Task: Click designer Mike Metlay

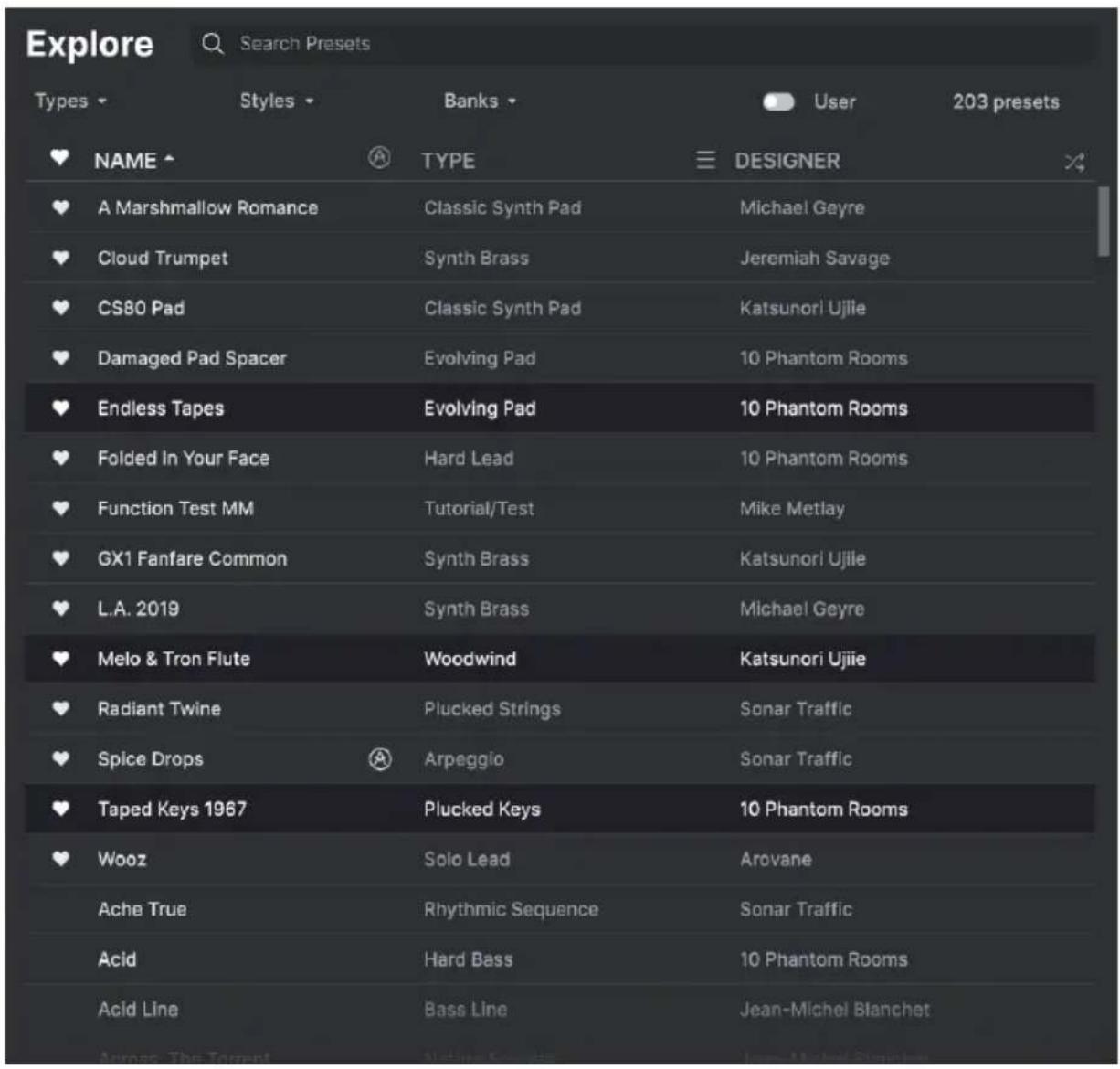Action: point(792,509)
